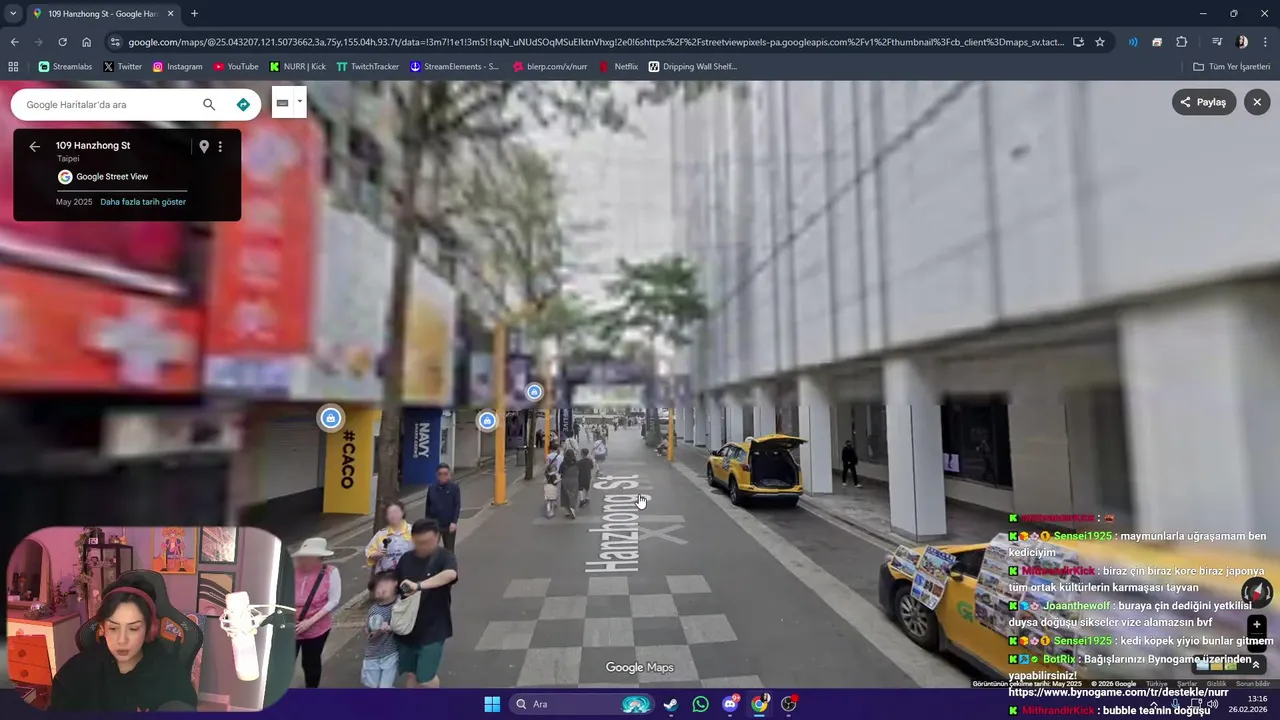Close Street View with the X button

[1257, 102]
